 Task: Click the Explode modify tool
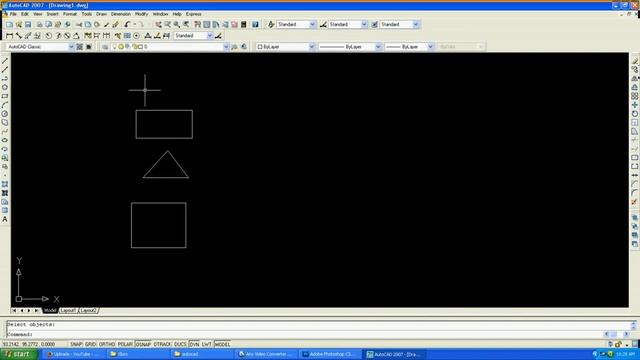tap(635, 202)
